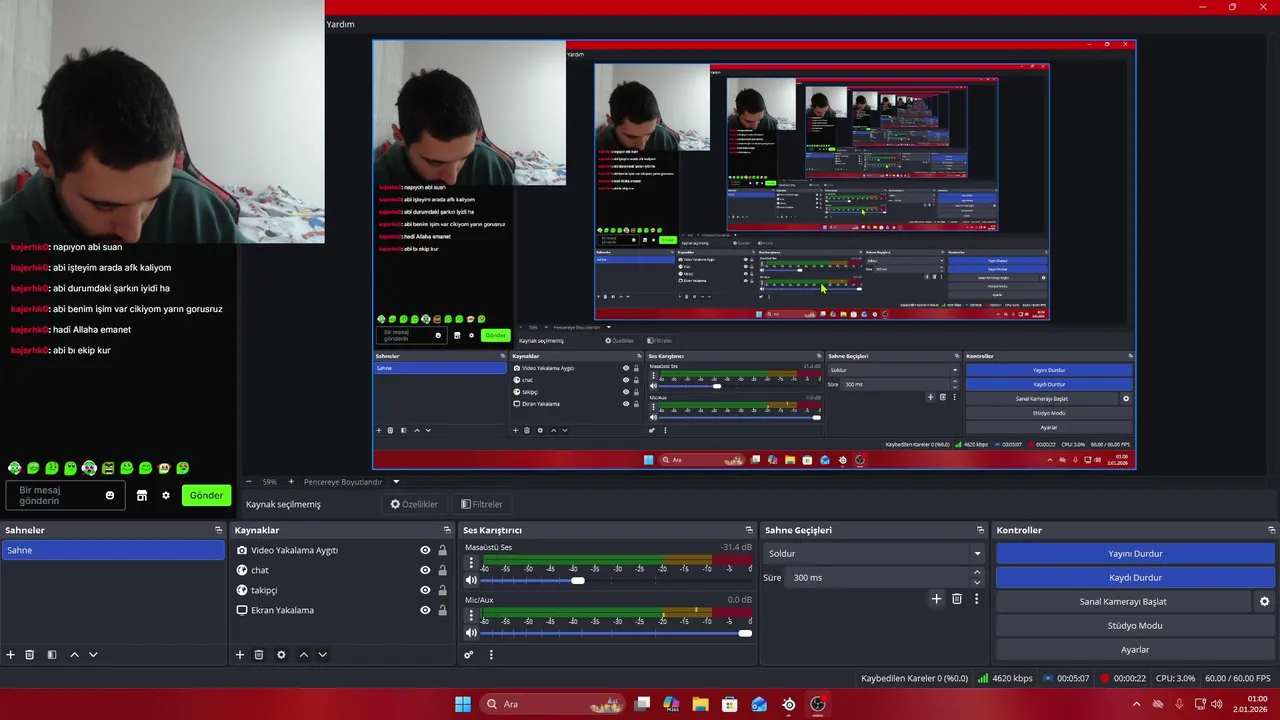The image size is (1280, 720).
Task: Float the Kaynaklar dock panel
Action: 447,530
